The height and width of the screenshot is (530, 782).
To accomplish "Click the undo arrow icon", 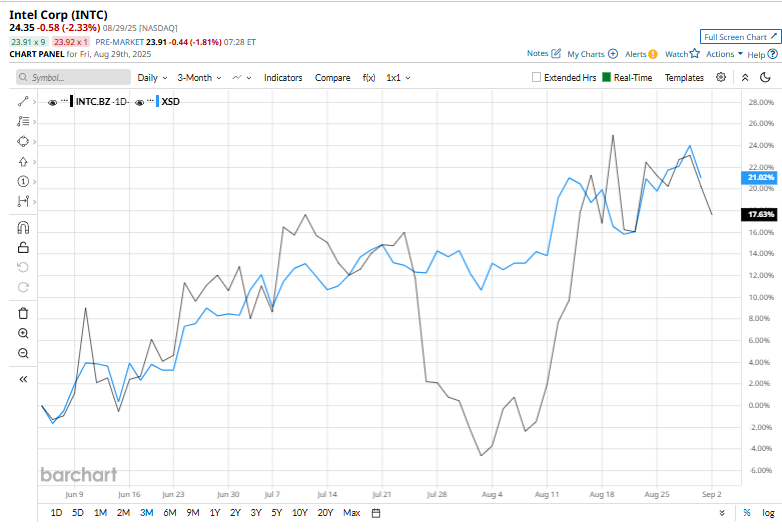I will (23, 268).
